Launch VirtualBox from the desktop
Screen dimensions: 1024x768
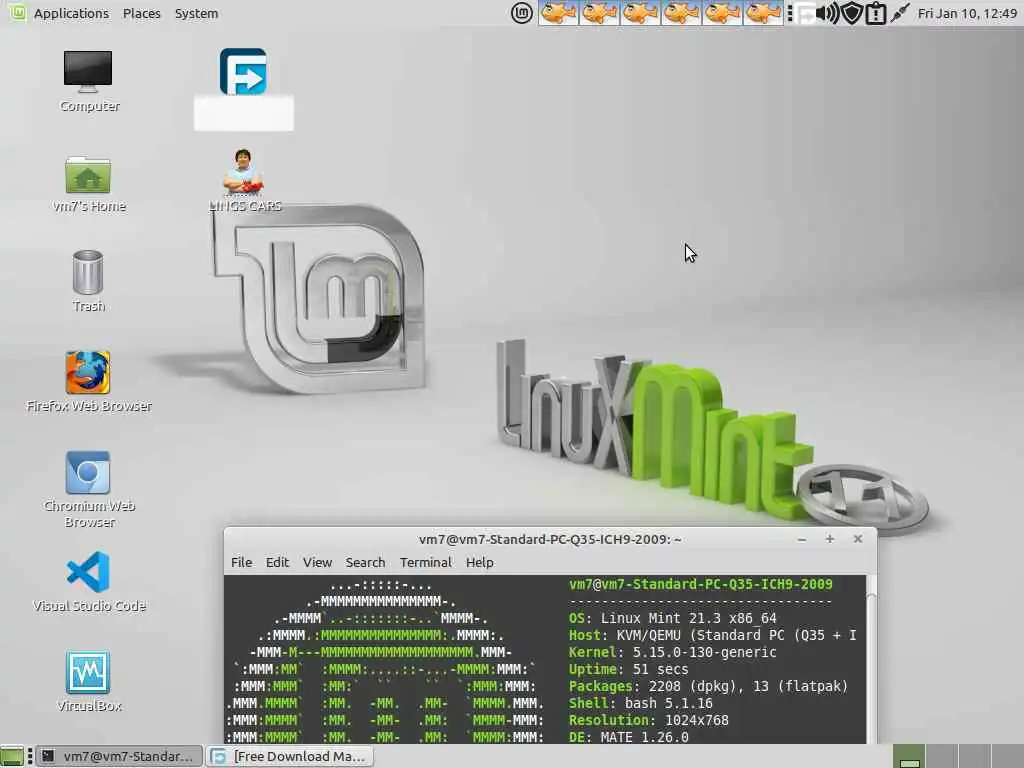(88, 681)
